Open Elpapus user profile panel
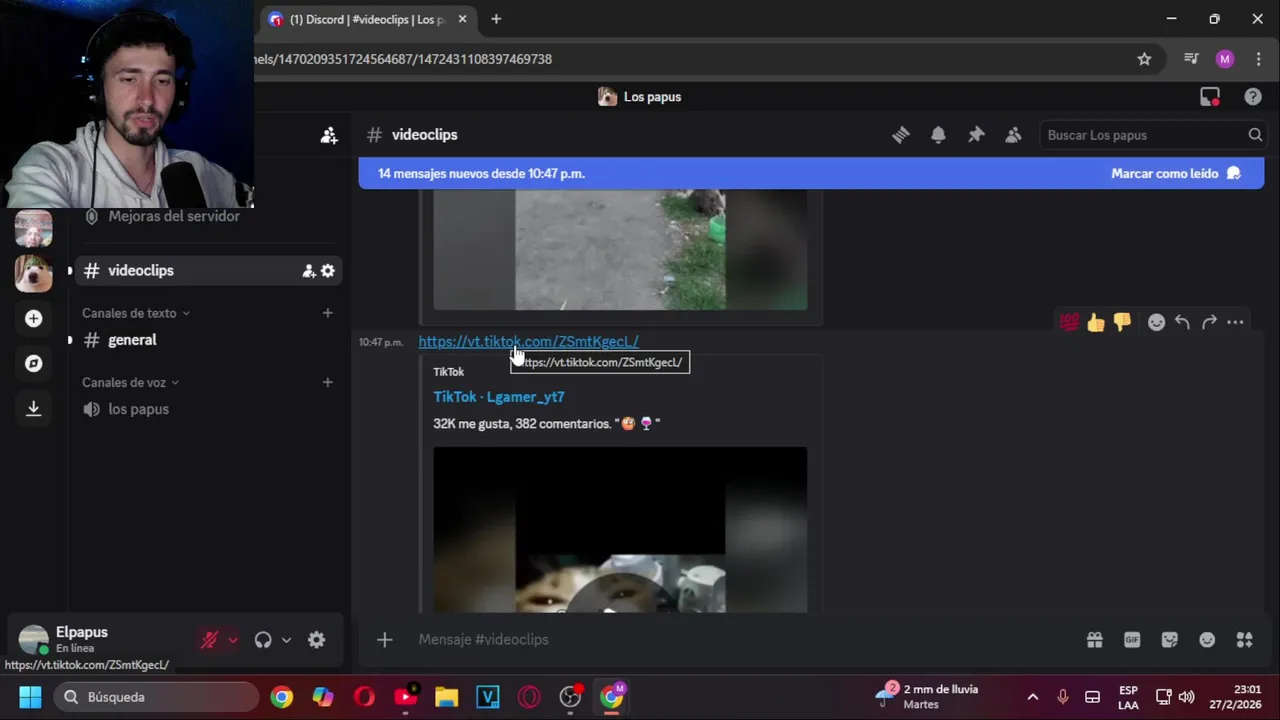 pyautogui.click(x=100, y=640)
